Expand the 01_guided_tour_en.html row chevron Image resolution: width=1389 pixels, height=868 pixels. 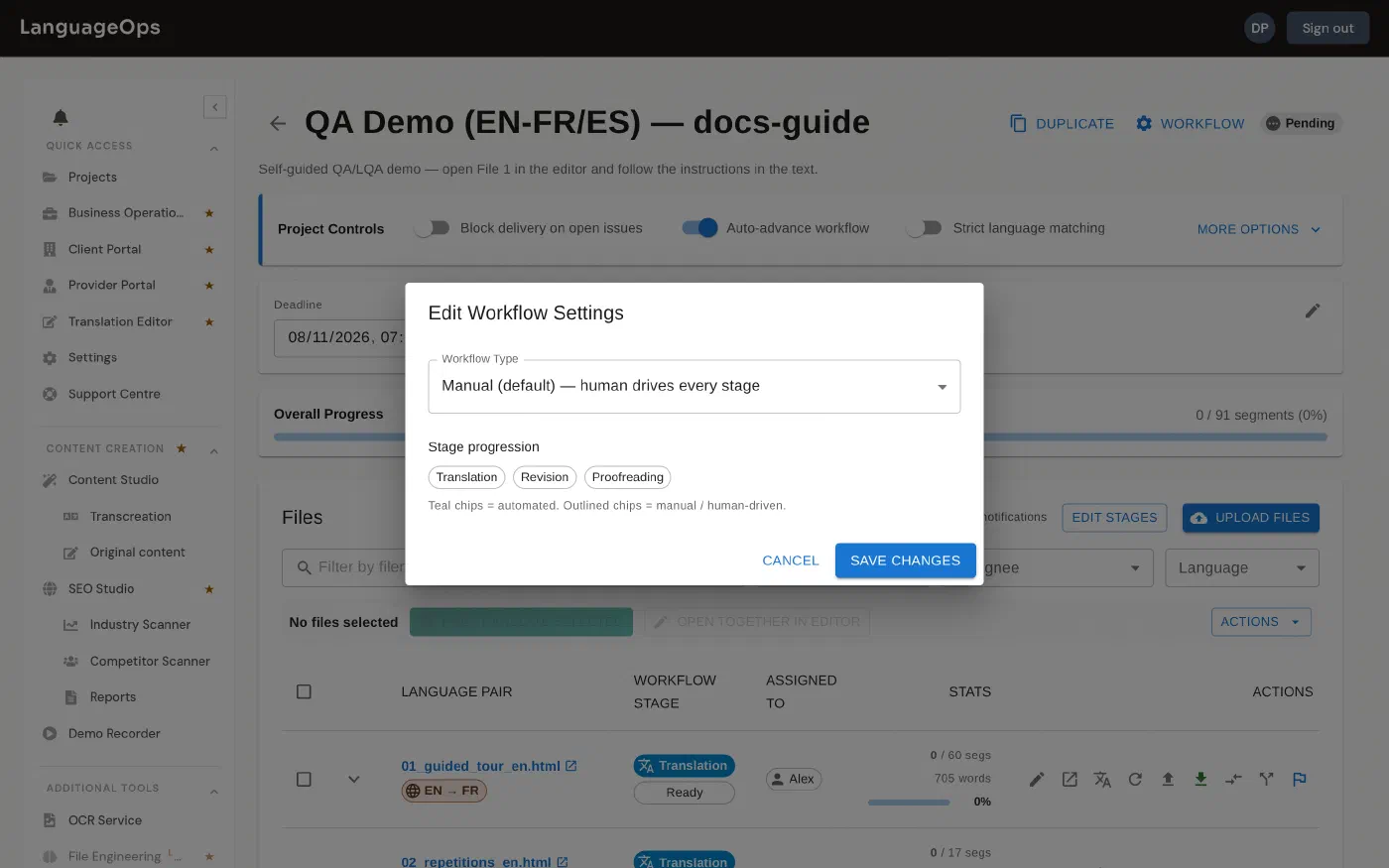[x=353, y=780]
